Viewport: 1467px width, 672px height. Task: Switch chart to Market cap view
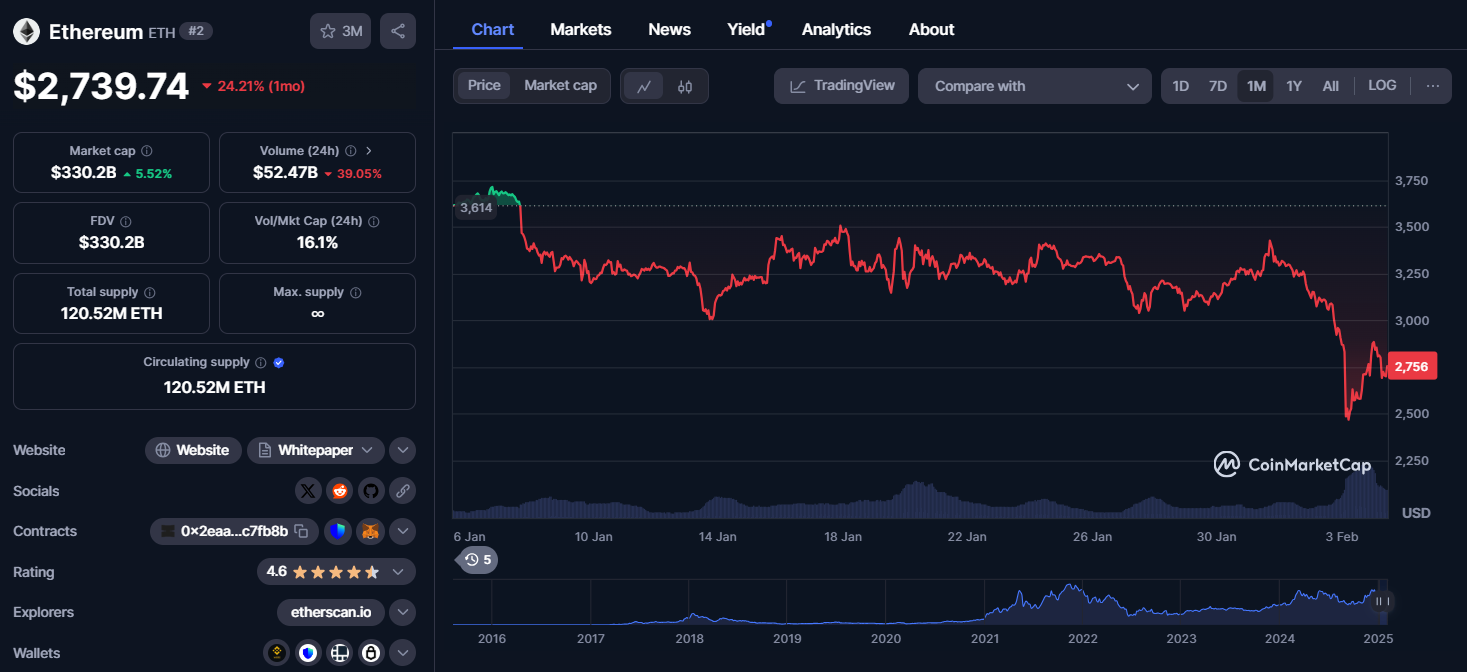click(x=560, y=86)
